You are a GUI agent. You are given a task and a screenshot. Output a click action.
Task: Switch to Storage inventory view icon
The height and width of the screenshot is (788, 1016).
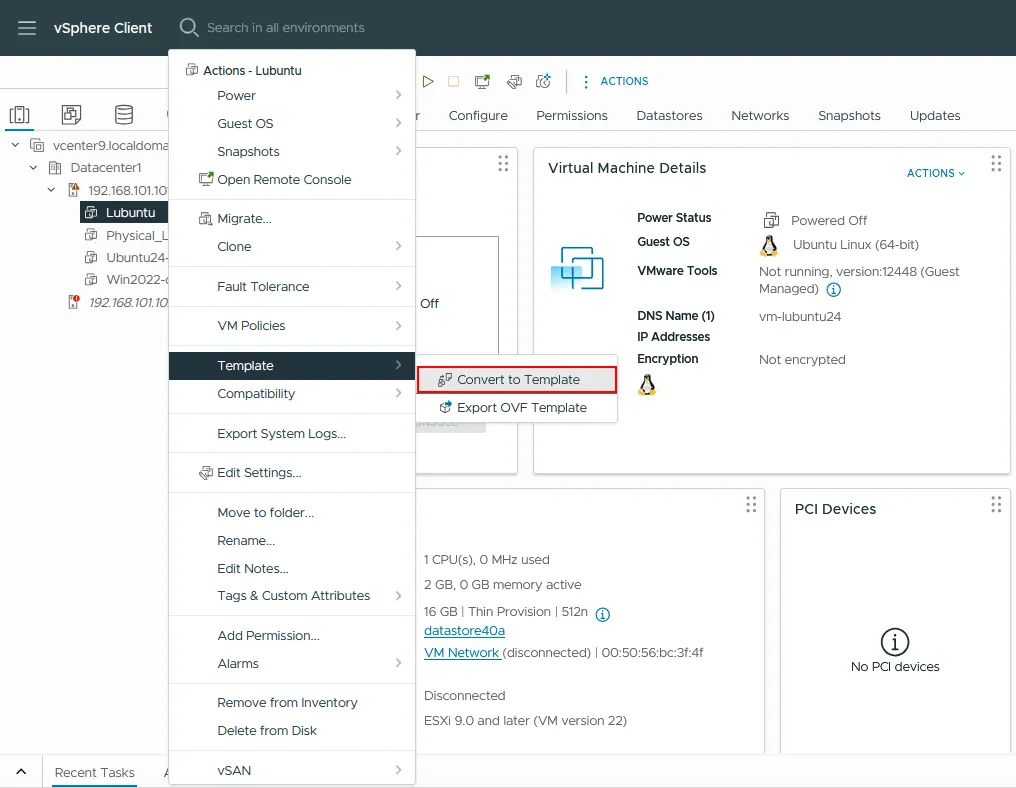[124, 115]
